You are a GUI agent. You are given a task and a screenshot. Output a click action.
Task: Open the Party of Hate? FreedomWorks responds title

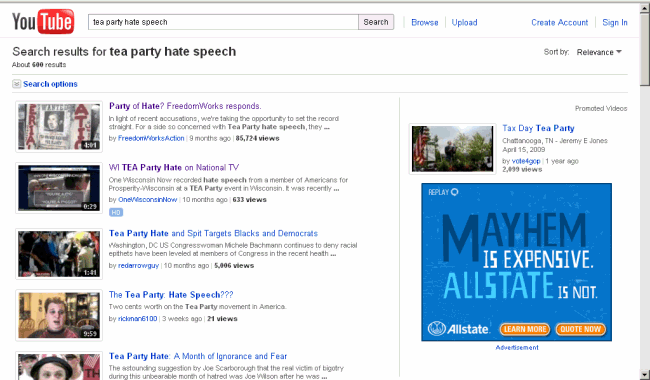coord(185,106)
